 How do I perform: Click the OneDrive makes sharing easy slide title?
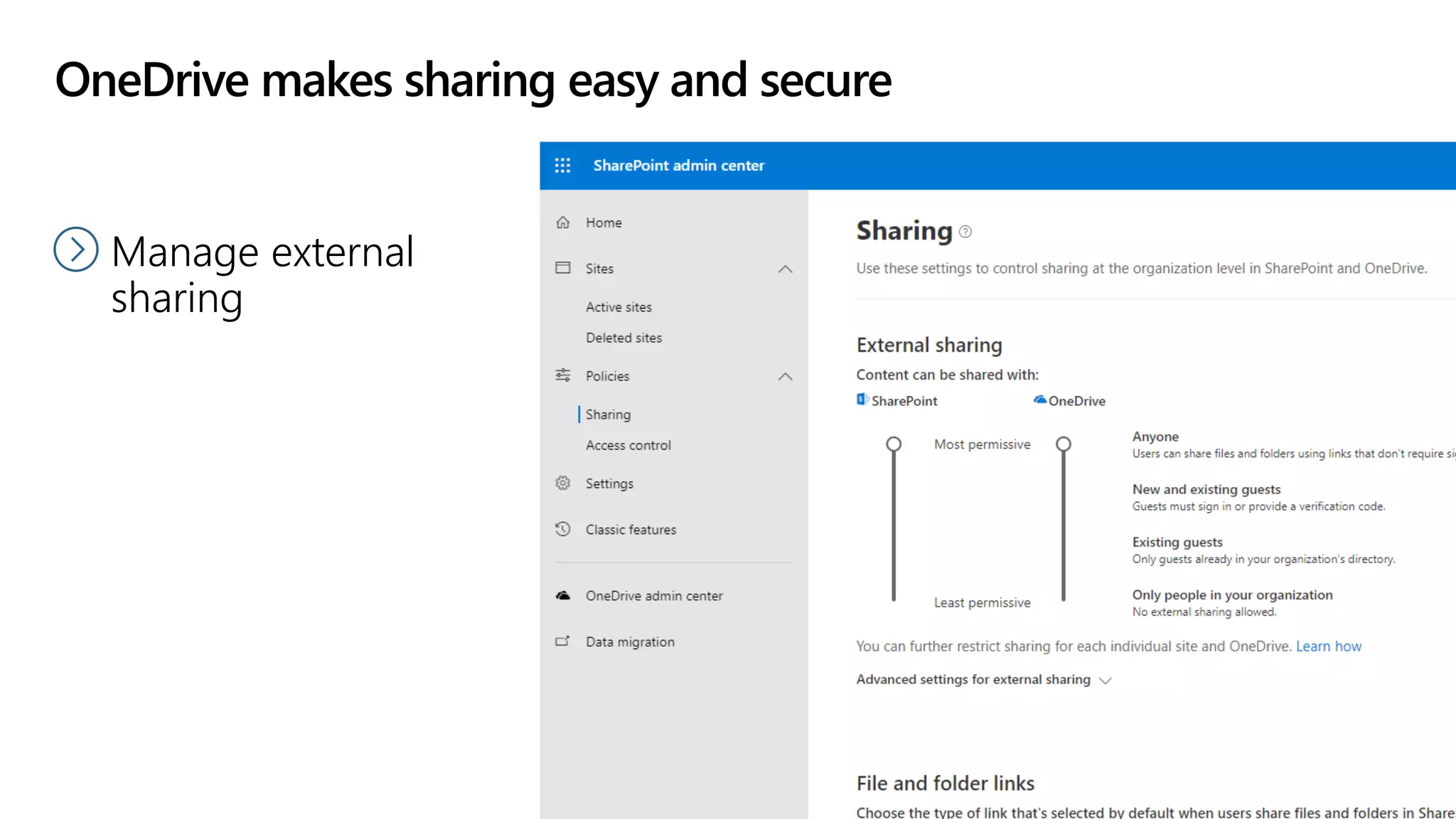473,80
